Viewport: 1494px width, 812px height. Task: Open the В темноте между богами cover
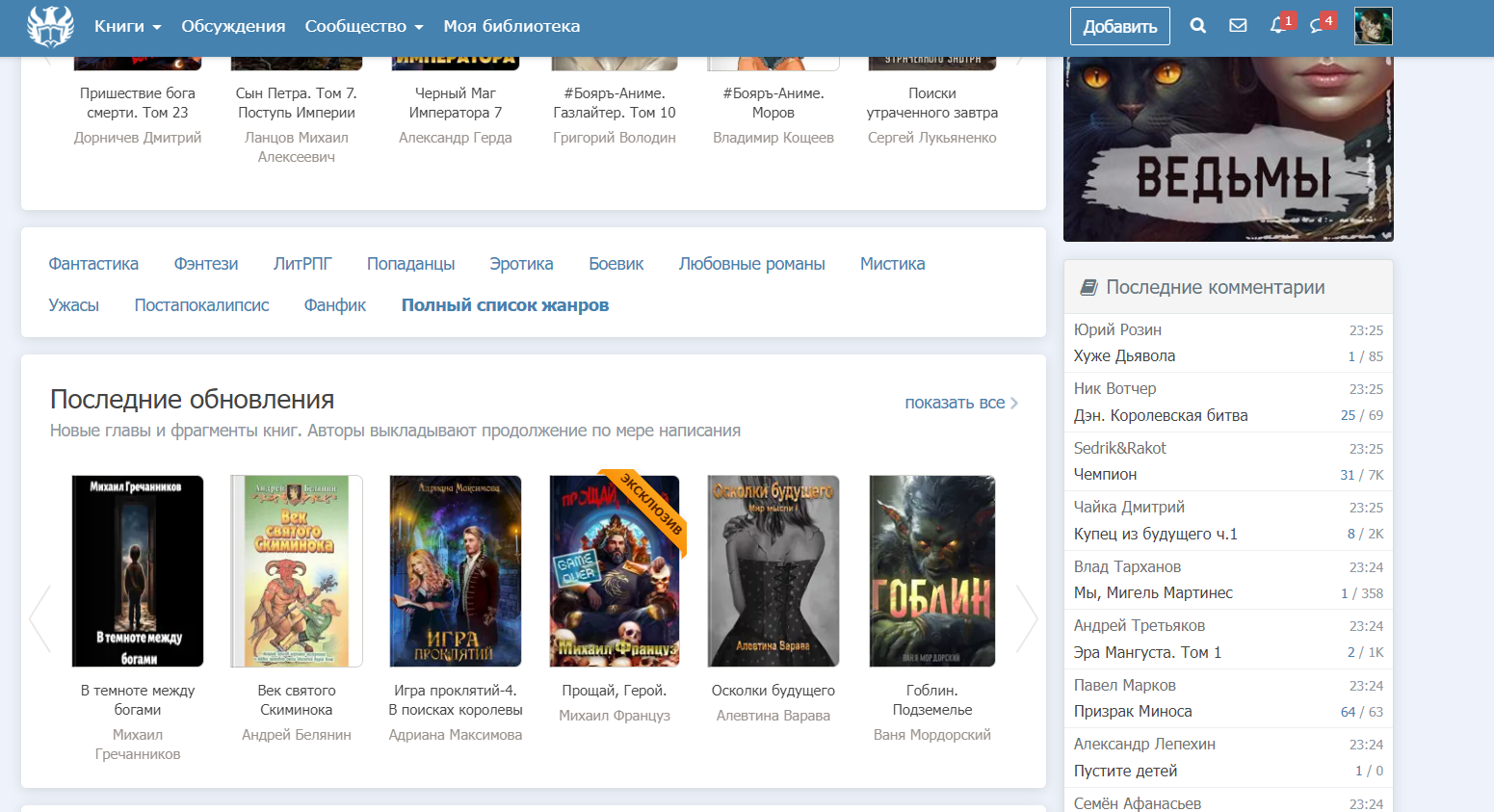[x=138, y=571]
